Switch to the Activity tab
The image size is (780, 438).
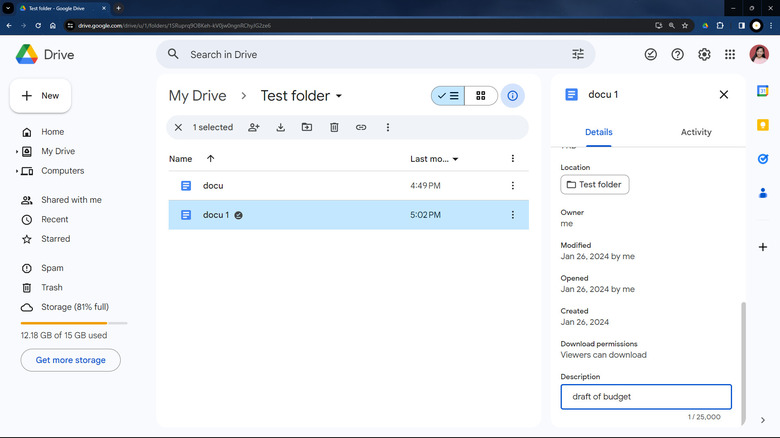pos(696,132)
